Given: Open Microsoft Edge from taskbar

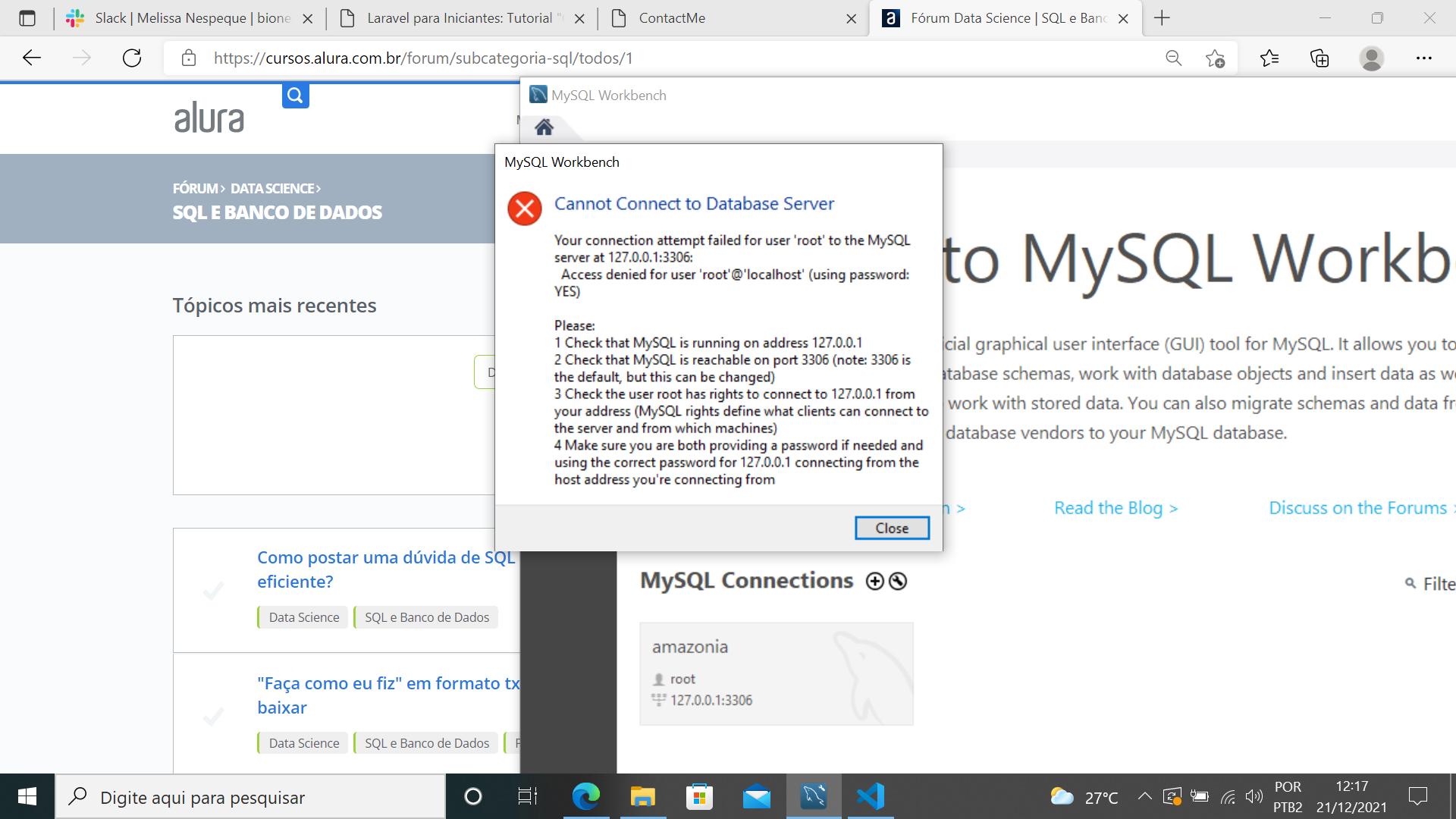Looking at the screenshot, I should tap(585, 796).
